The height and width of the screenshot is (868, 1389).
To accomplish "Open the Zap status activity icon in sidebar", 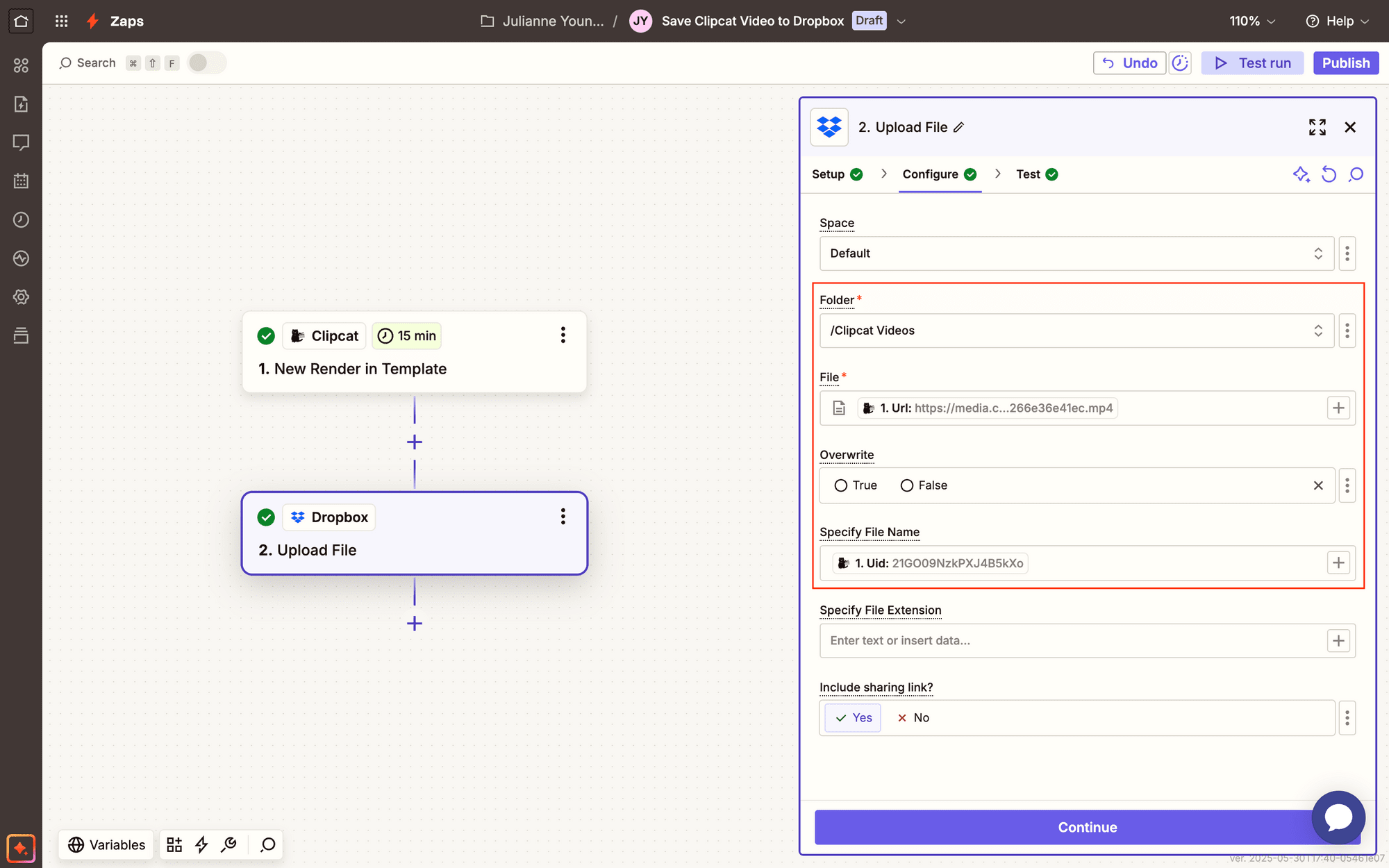I will (21, 258).
